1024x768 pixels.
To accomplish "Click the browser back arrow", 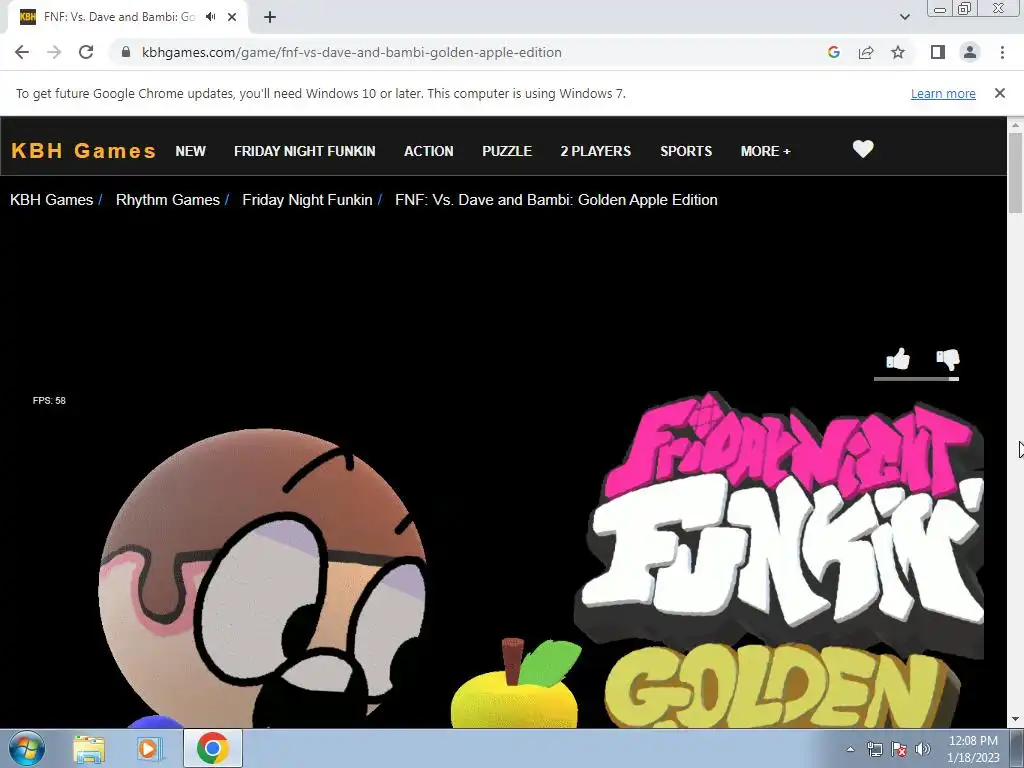I will coord(22,52).
